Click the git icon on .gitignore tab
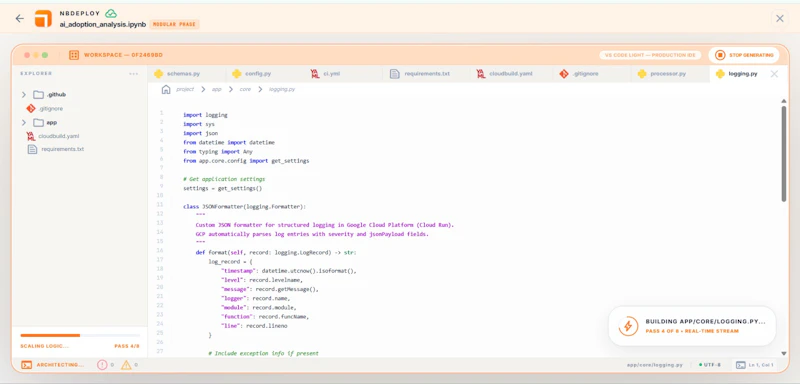The image size is (800, 384). tap(564, 74)
